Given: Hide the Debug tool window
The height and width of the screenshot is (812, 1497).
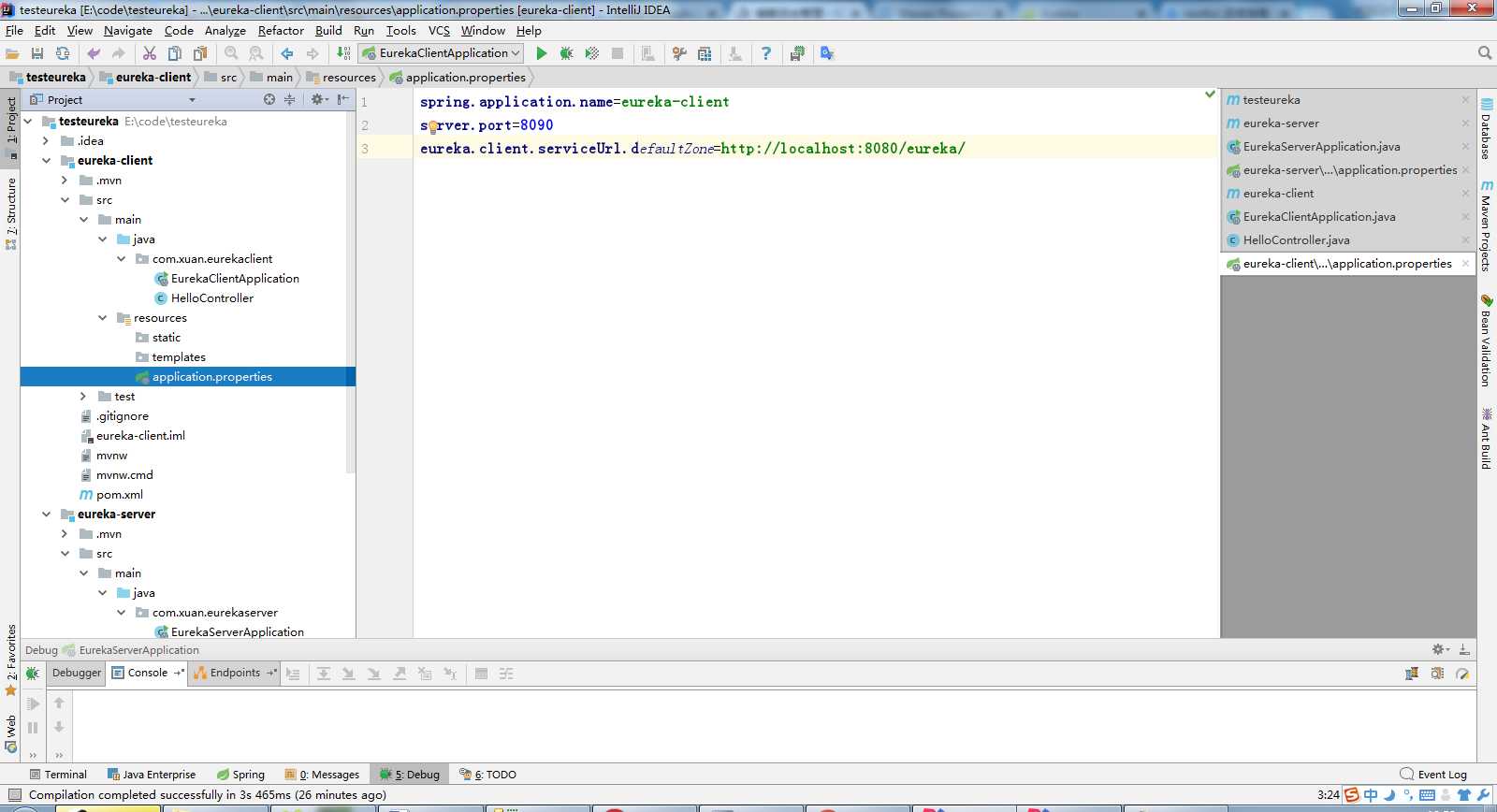Looking at the screenshot, I should 1464,649.
